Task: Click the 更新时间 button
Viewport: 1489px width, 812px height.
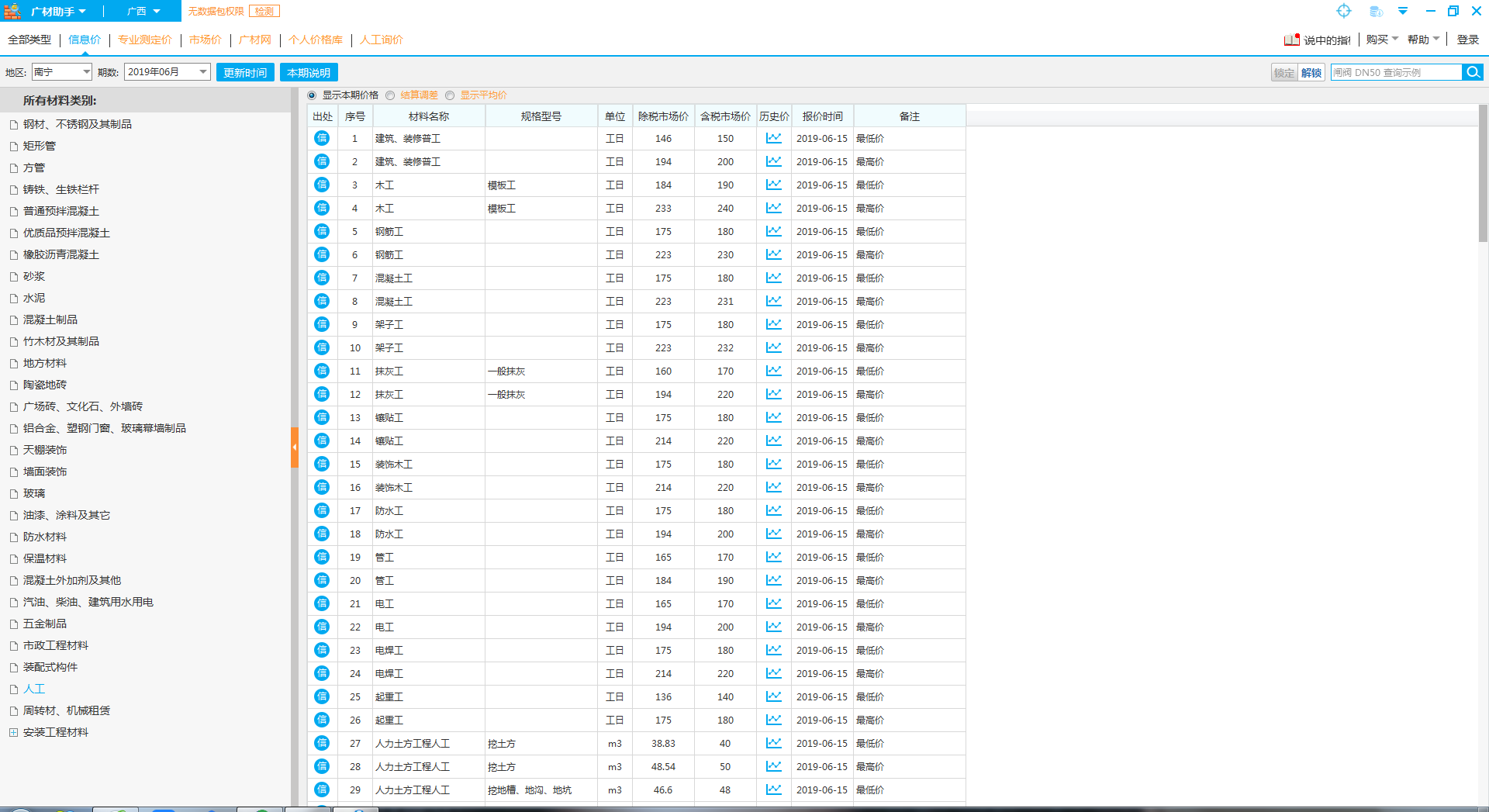Action: pos(245,72)
